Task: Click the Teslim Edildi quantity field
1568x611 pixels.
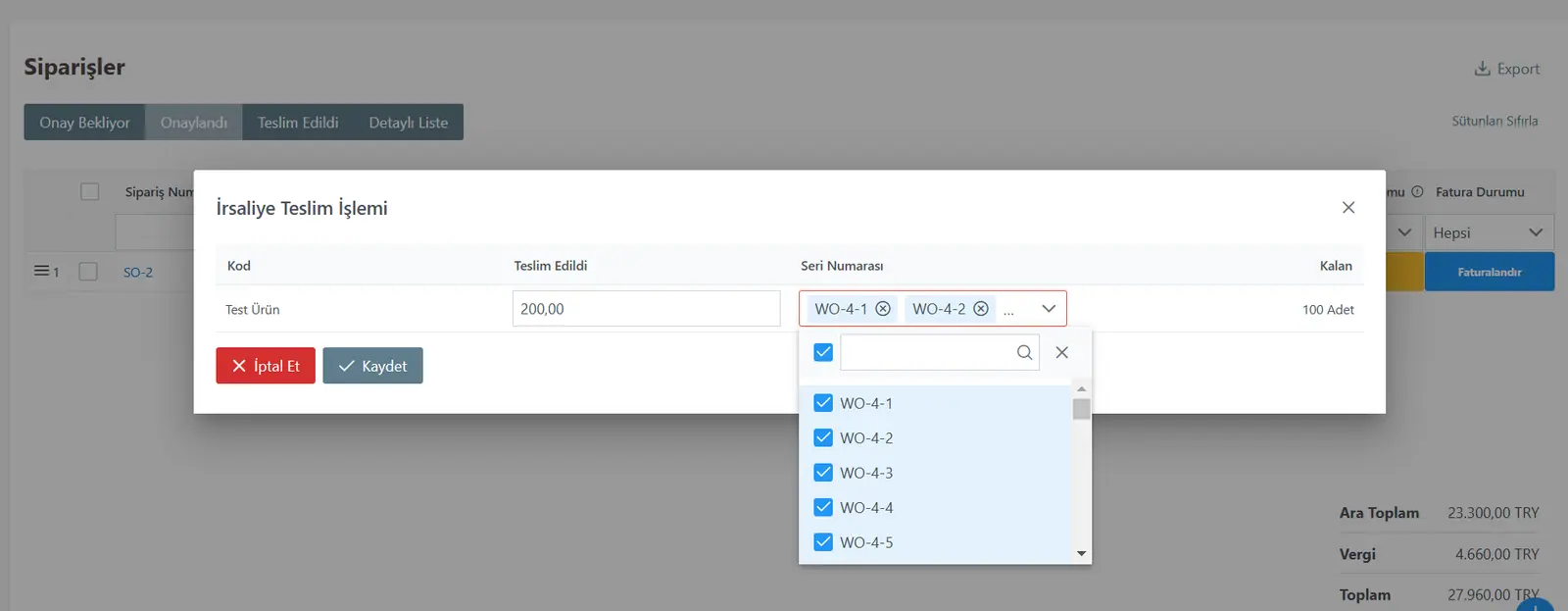Action: click(x=647, y=309)
